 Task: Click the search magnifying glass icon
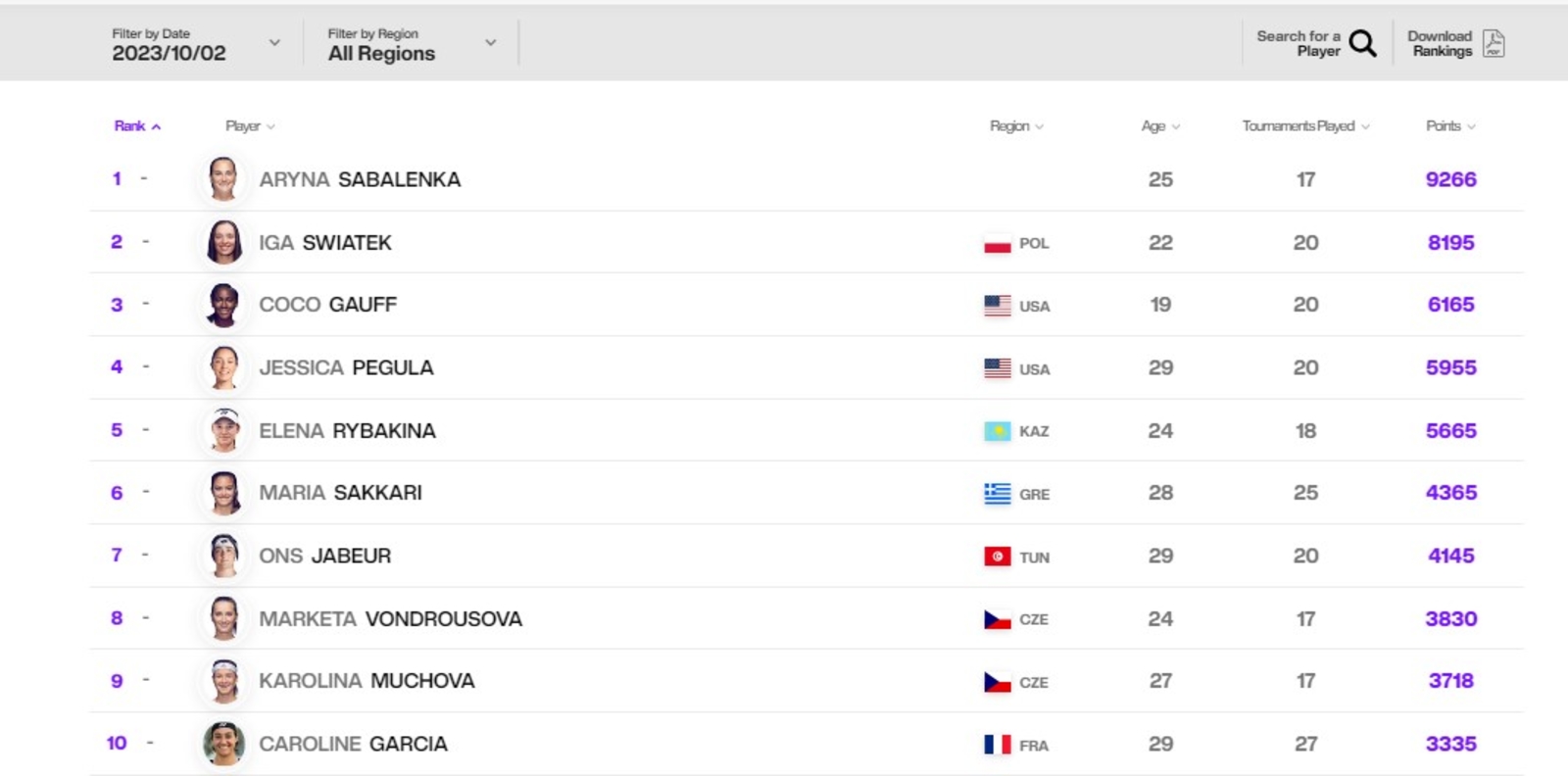pos(1362,43)
